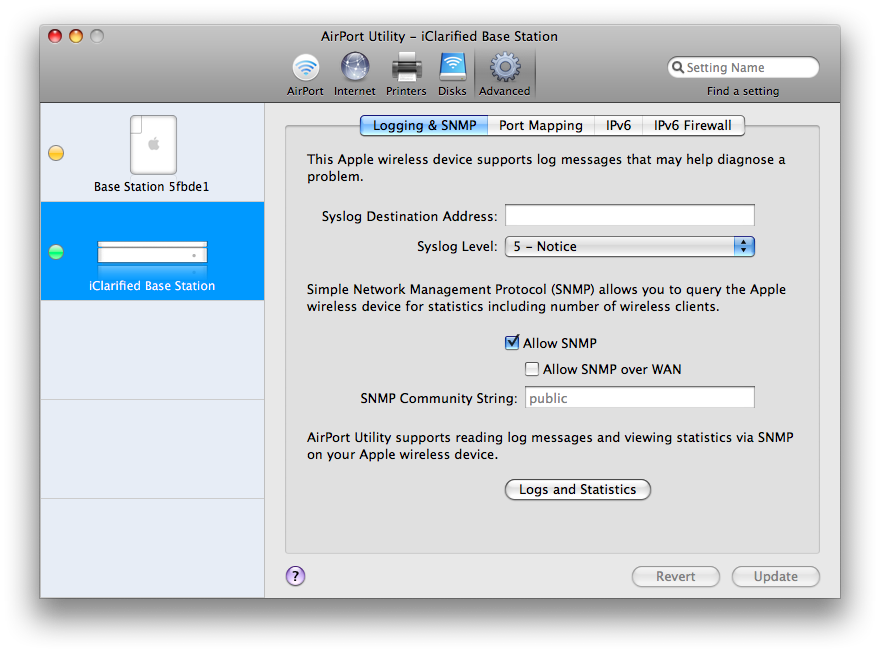The height and width of the screenshot is (653, 880).
Task: Enable Allow SNMP over WAN
Action: click(x=531, y=369)
